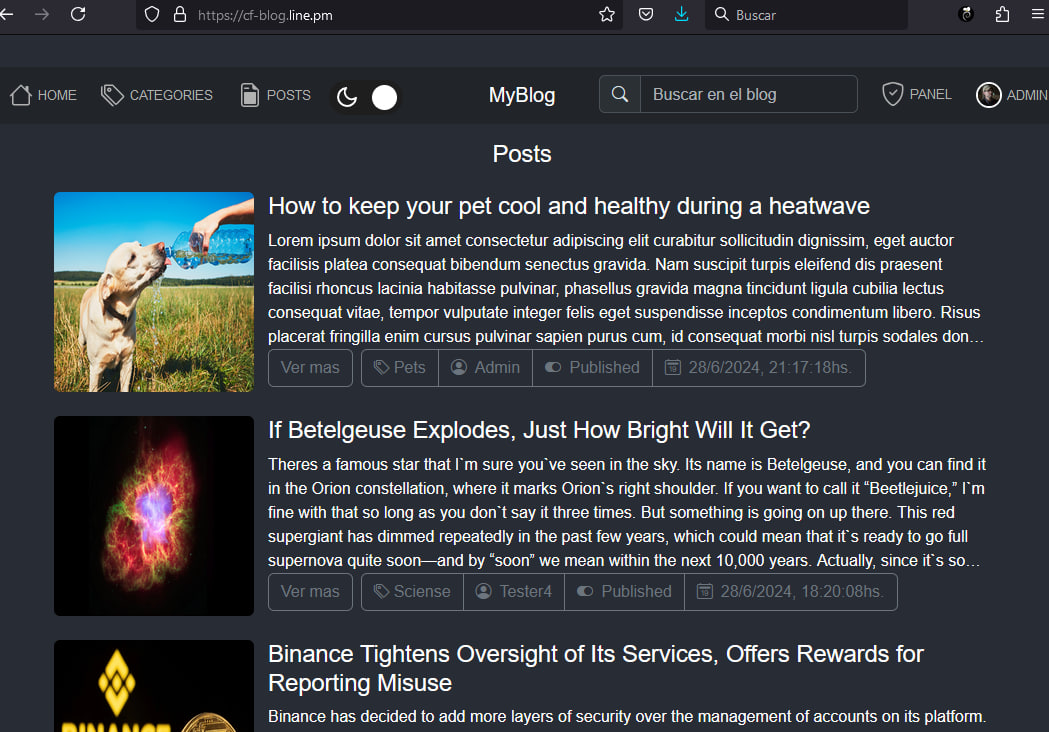Bookmark this page with the star icon

pyautogui.click(x=607, y=15)
